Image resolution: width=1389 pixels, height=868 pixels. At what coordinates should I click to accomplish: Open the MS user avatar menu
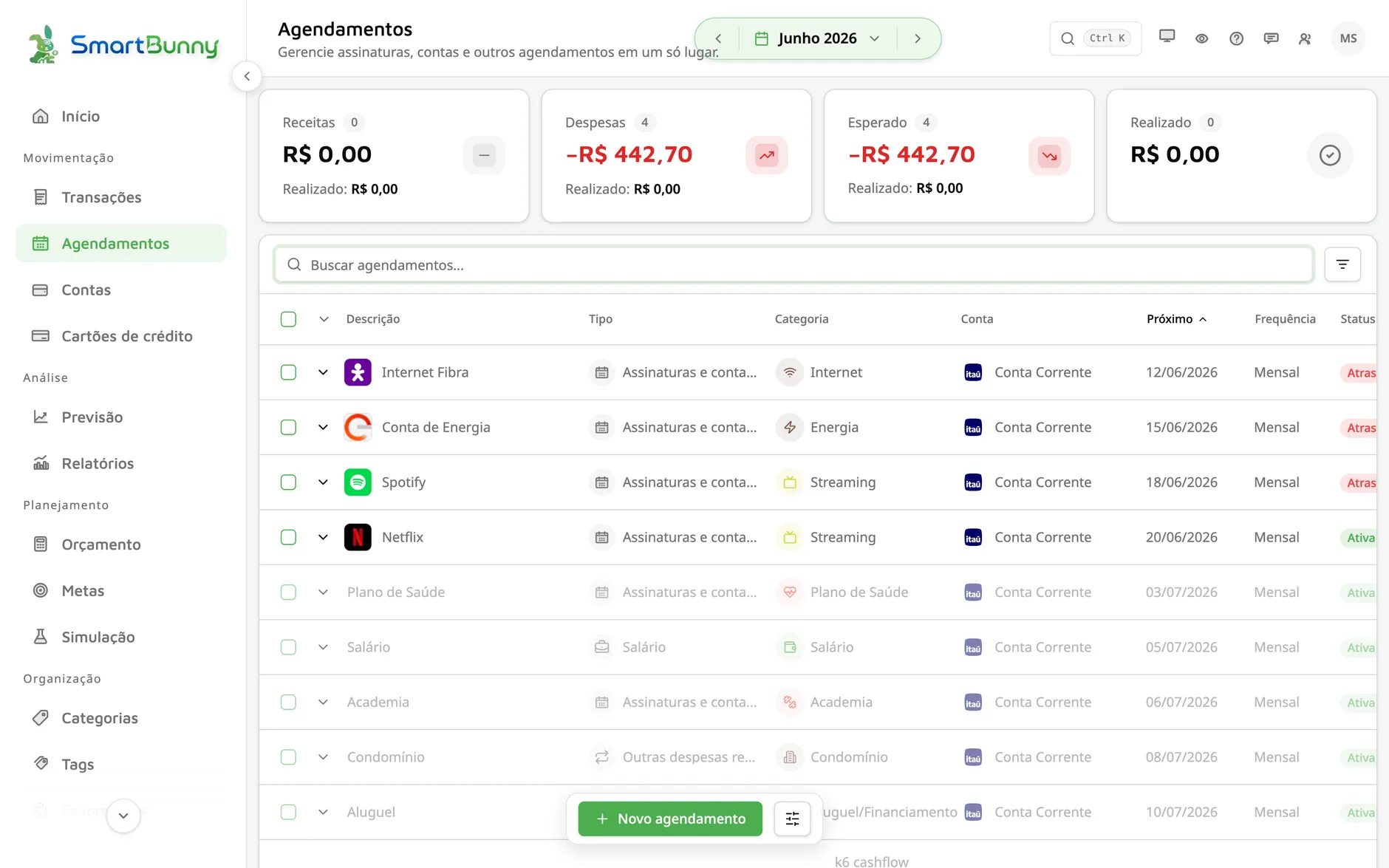pos(1348,38)
